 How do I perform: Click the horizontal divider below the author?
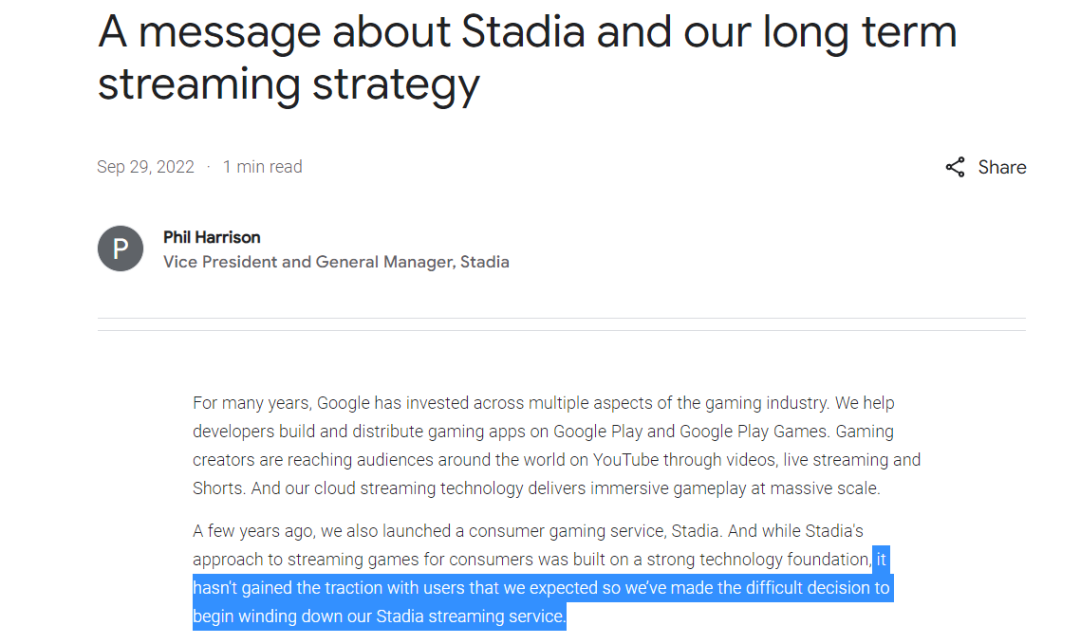(x=561, y=324)
